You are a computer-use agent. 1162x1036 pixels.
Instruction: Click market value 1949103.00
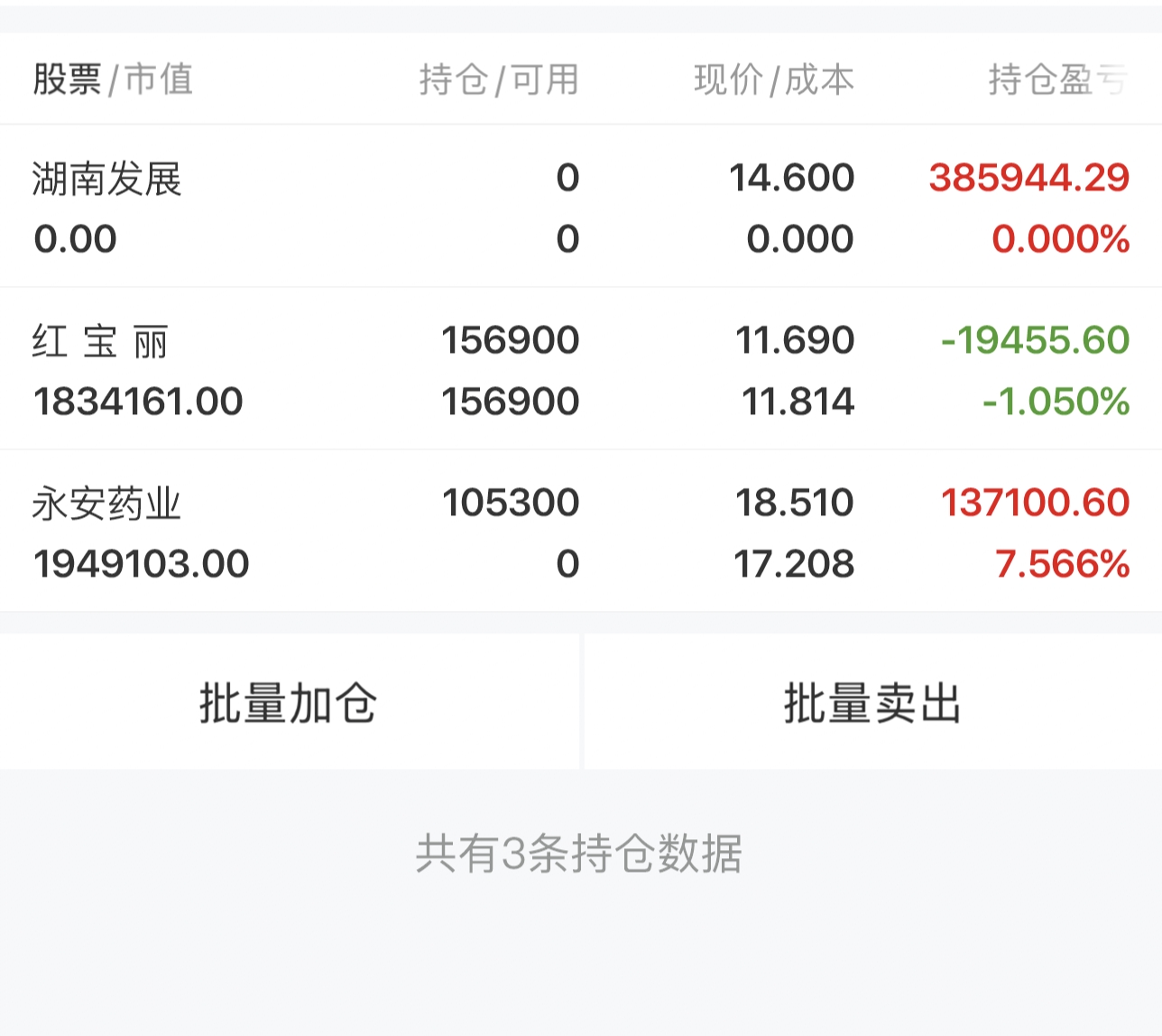(141, 564)
